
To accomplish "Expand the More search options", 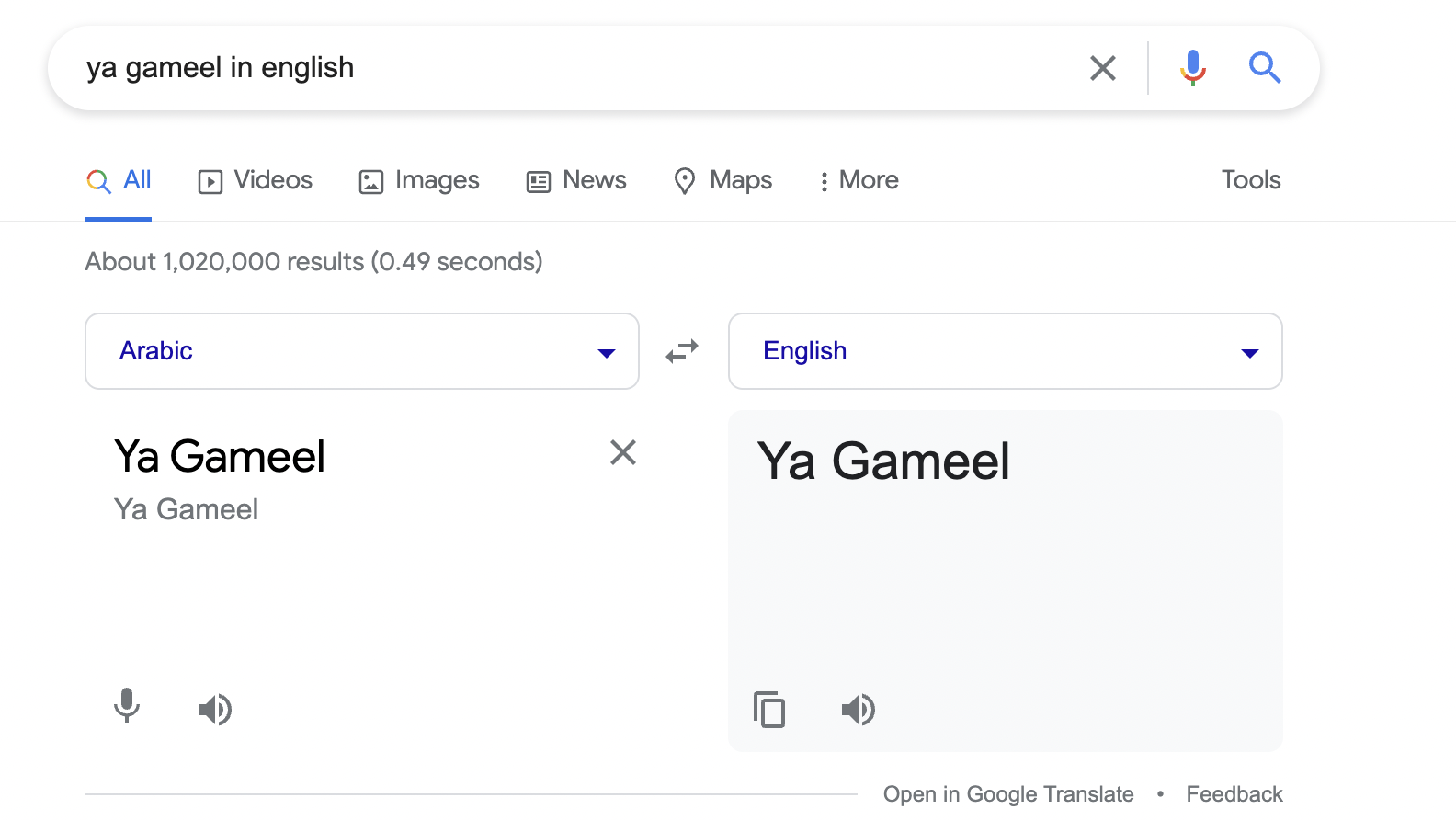I will tap(859, 180).
